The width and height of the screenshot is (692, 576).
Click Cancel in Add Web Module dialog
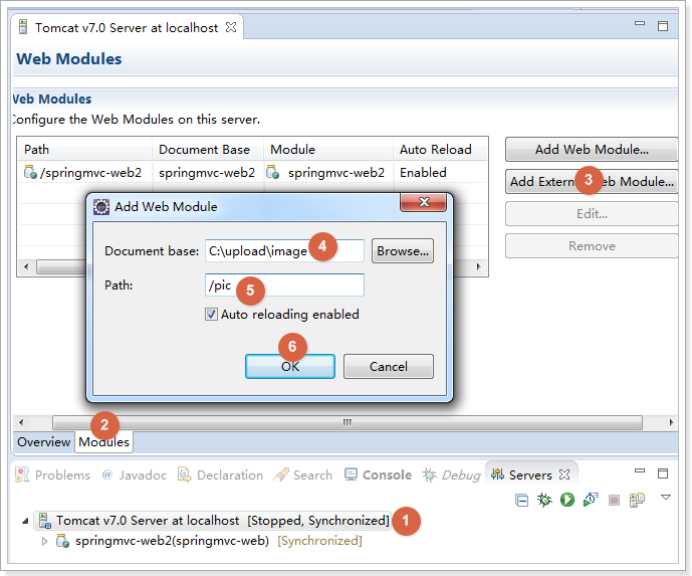388,366
